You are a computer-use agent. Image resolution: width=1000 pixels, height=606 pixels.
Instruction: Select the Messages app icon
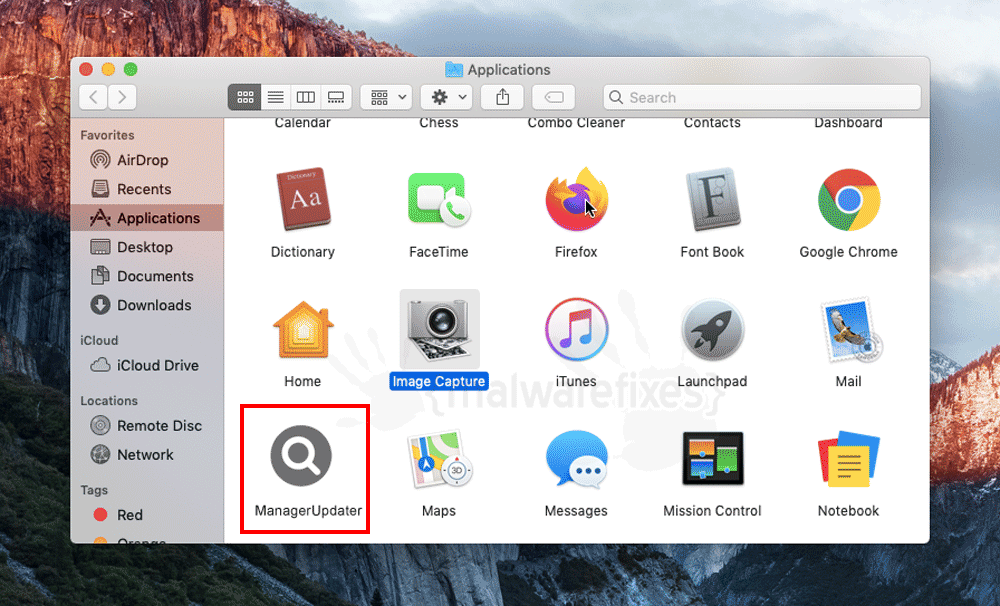(576, 459)
